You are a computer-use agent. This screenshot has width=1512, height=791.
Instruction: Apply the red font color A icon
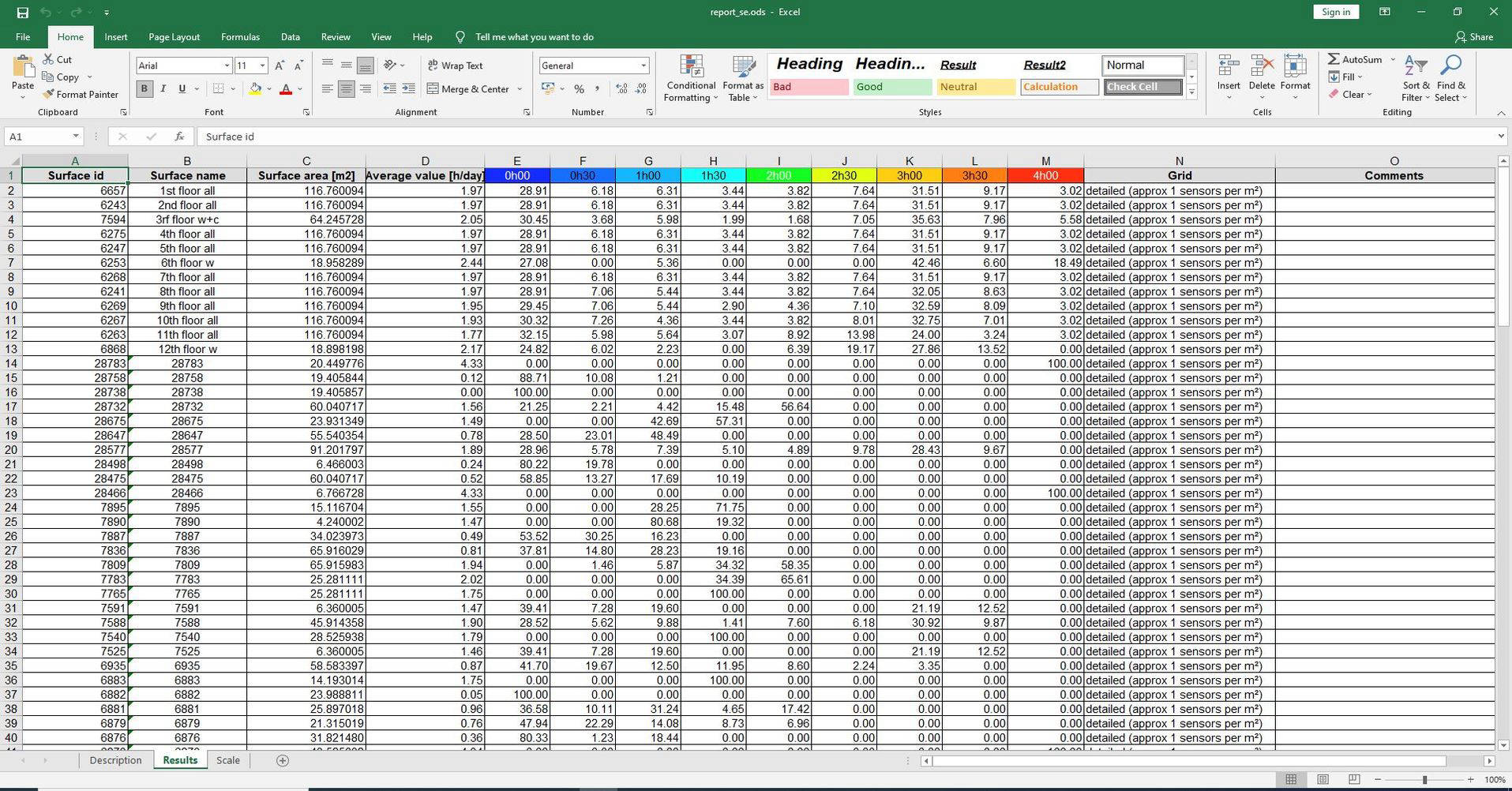[286, 89]
